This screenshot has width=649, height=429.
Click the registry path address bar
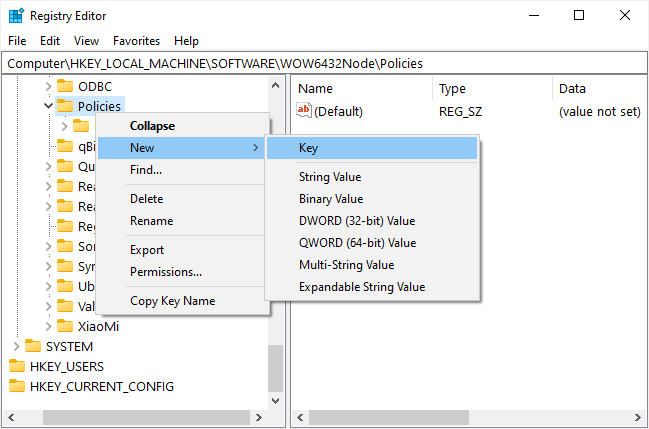click(324, 63)
